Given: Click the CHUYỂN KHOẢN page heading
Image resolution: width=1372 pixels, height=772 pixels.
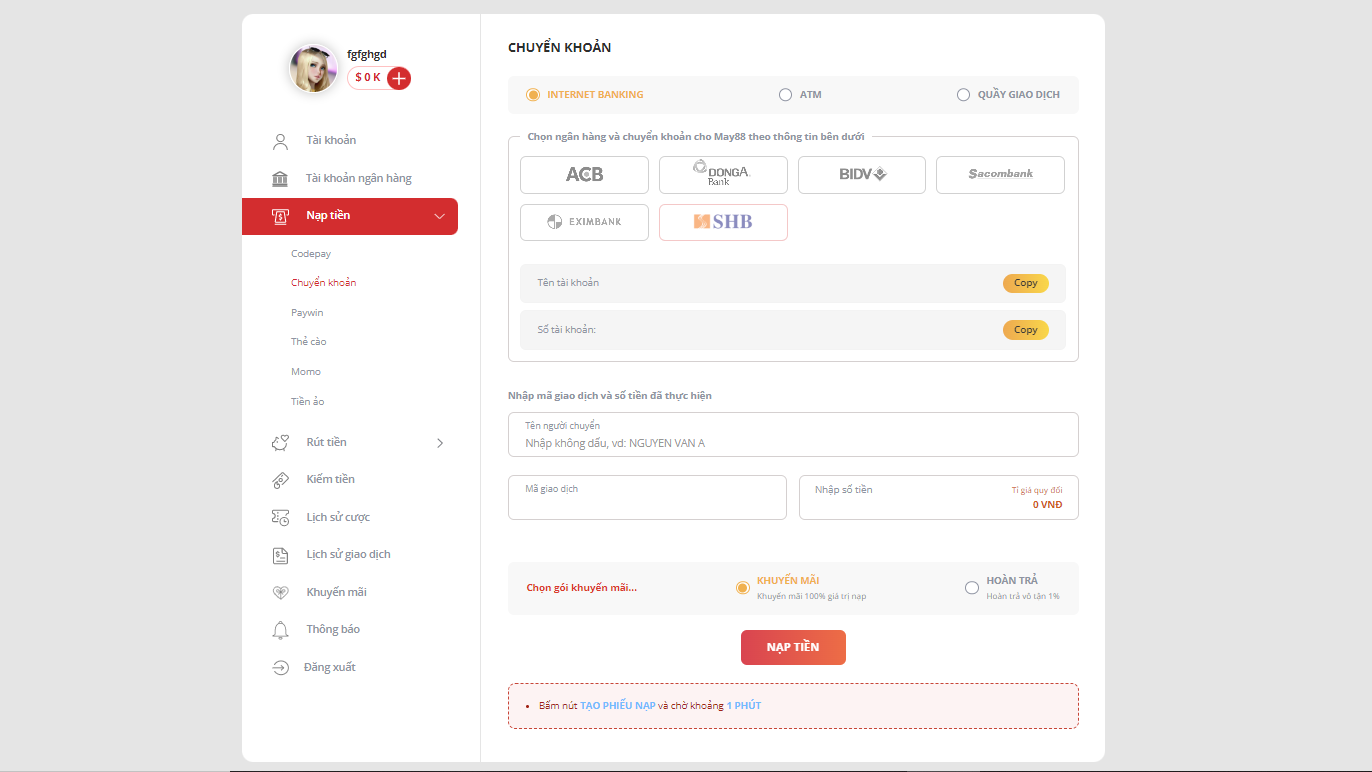Looking at the screenshot, I should [559, 48].
